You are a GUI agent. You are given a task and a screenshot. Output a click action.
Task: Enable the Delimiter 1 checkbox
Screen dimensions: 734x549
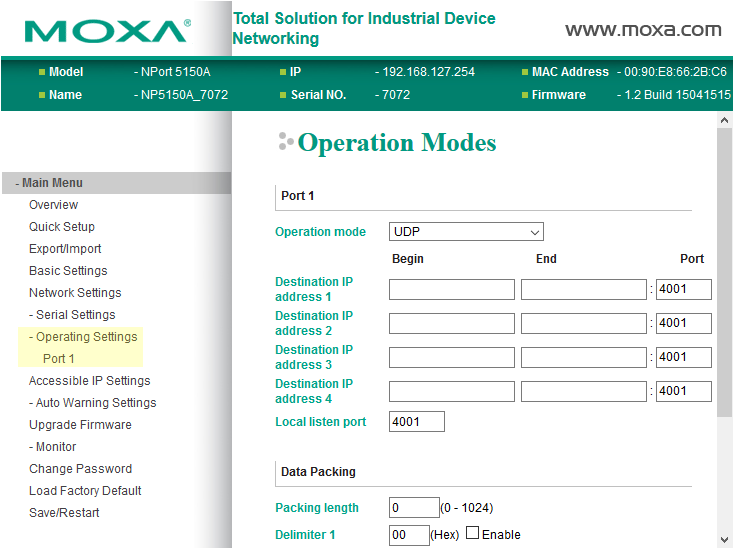[473, 534]
